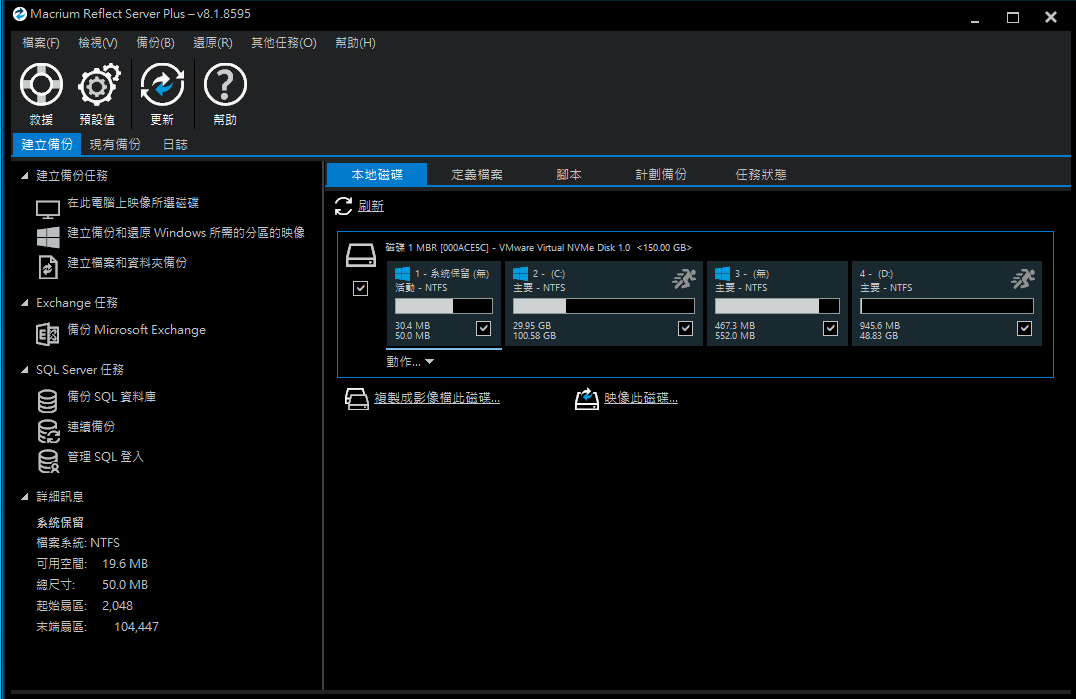The width and height of the screenshot is (1076, 699).
Task: Click the 磁碟 1 MBR VMware Virtual NVMe header
Action: (x=539, y=248)
